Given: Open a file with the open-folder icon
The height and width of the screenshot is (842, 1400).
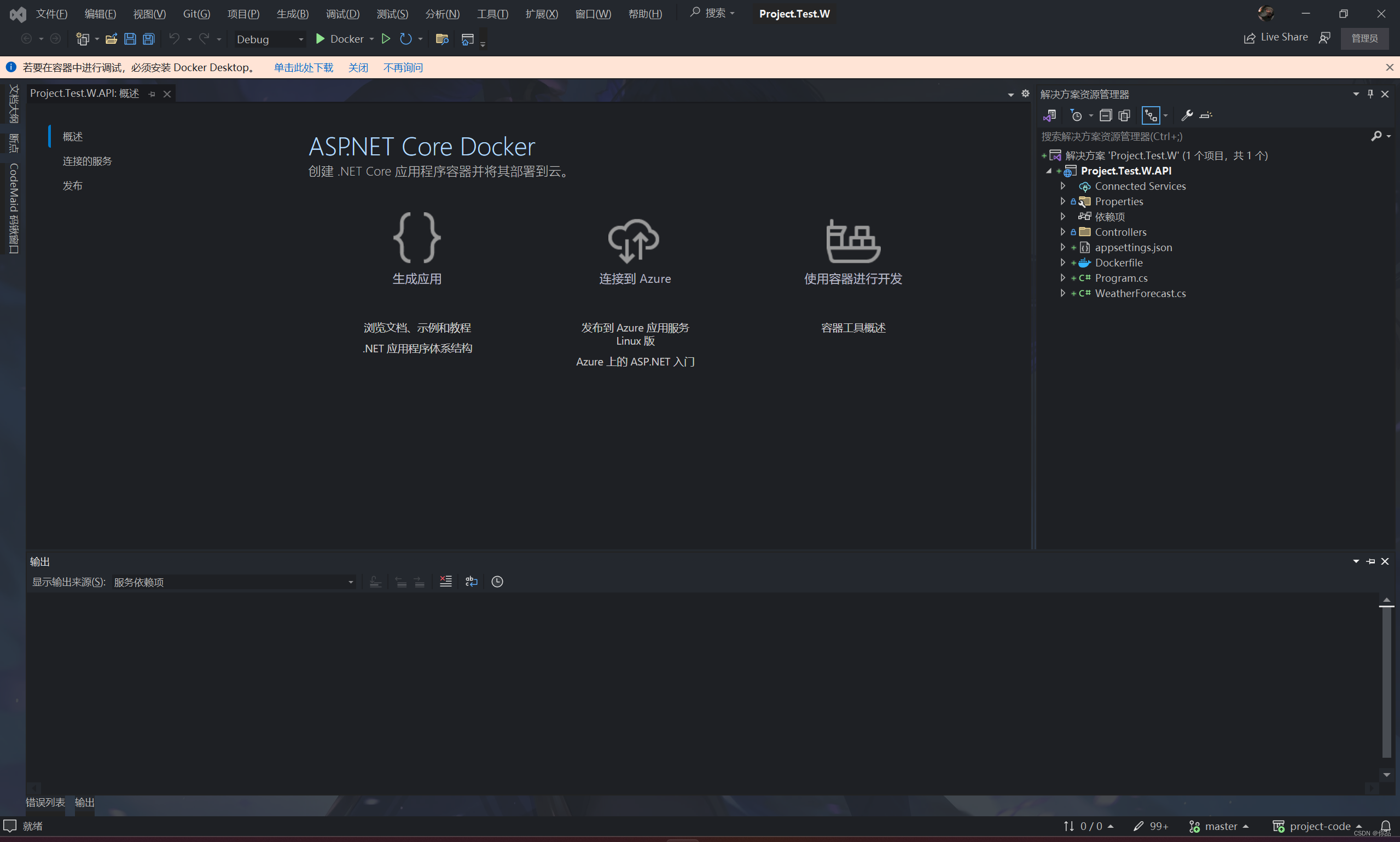Looking at the screenshot, I should click(x=111, y=39).
